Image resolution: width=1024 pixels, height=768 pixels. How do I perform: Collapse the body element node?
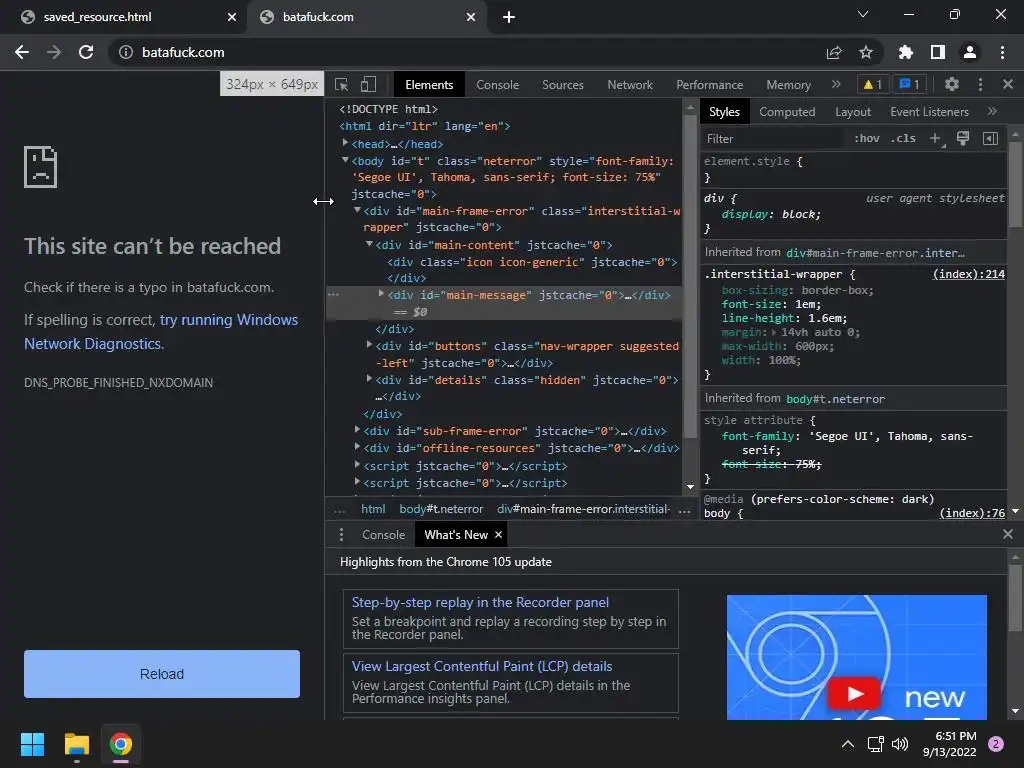(345, 159)
